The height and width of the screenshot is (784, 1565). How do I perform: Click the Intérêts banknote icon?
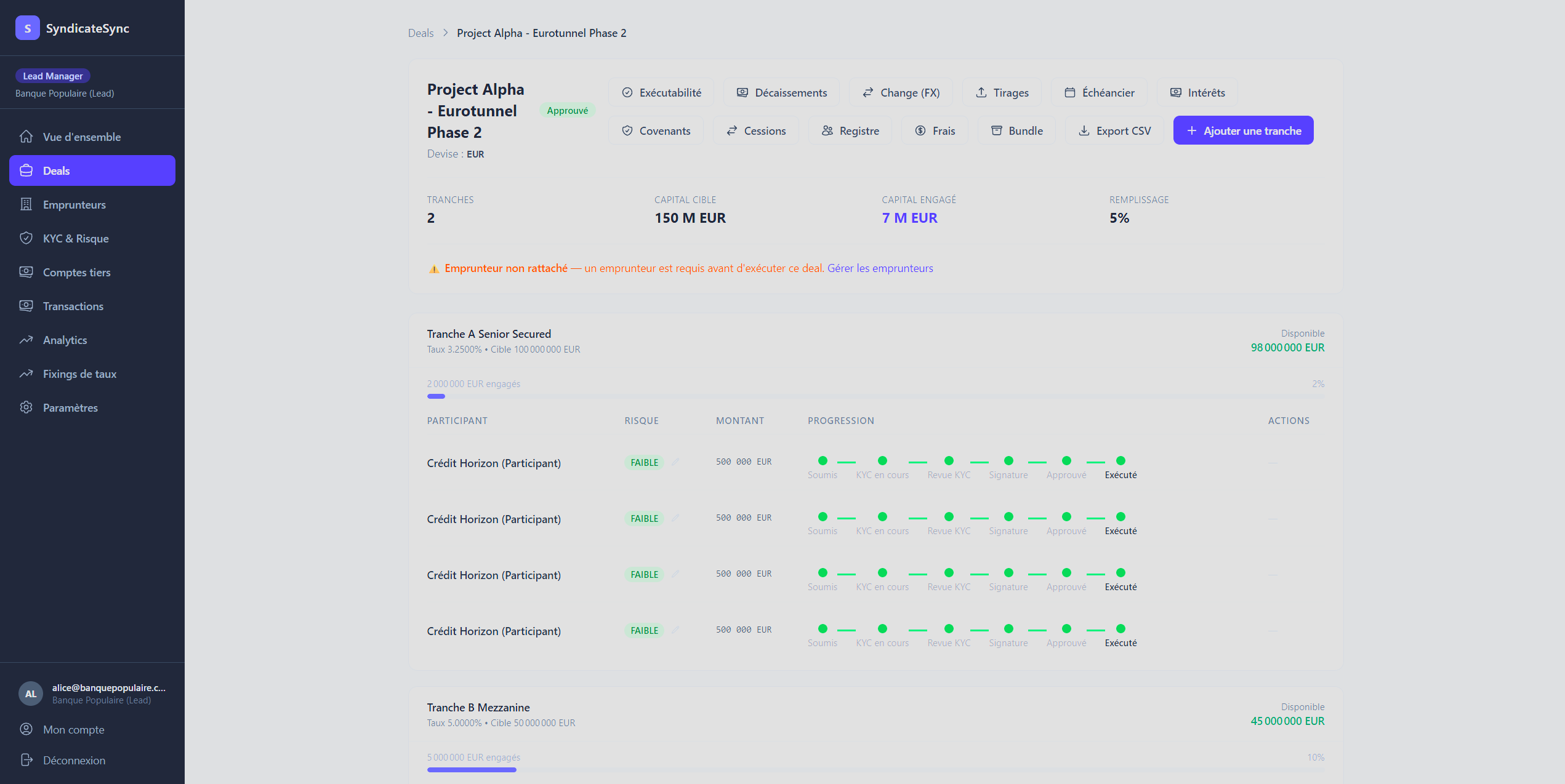click(x=1176, y=92)
